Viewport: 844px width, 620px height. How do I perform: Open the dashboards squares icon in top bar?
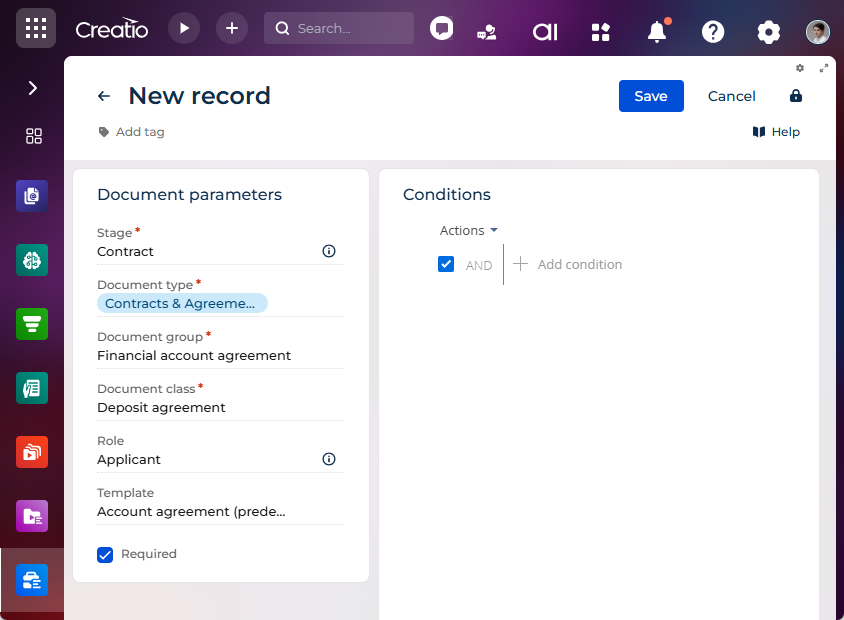click(x=601, y=32)
